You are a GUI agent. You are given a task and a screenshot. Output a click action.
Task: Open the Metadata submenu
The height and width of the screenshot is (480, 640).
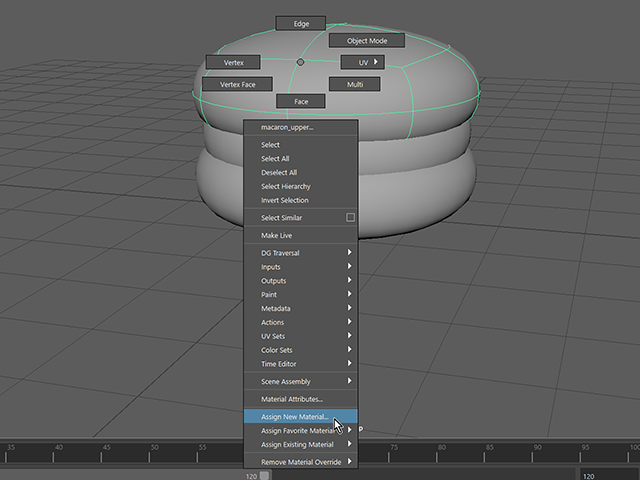tap(301, 308)
